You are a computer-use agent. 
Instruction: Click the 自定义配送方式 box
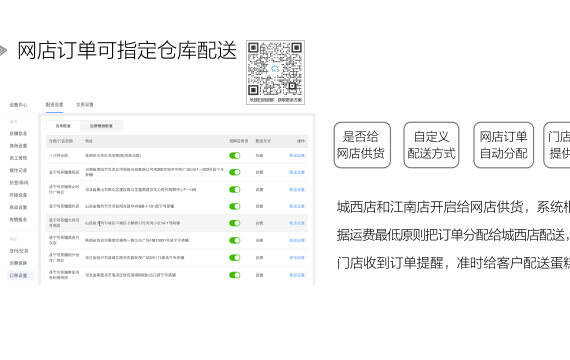431,145
